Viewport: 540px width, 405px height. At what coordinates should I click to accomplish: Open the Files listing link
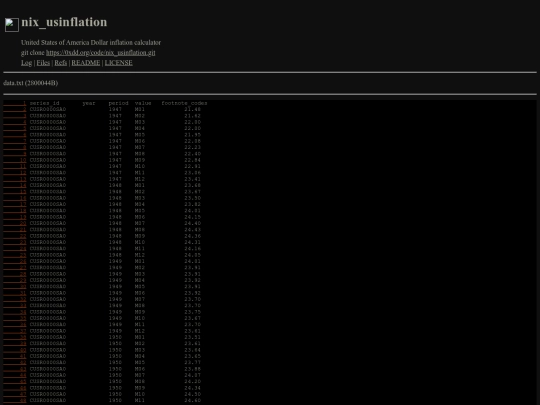[x=43, y=63]
